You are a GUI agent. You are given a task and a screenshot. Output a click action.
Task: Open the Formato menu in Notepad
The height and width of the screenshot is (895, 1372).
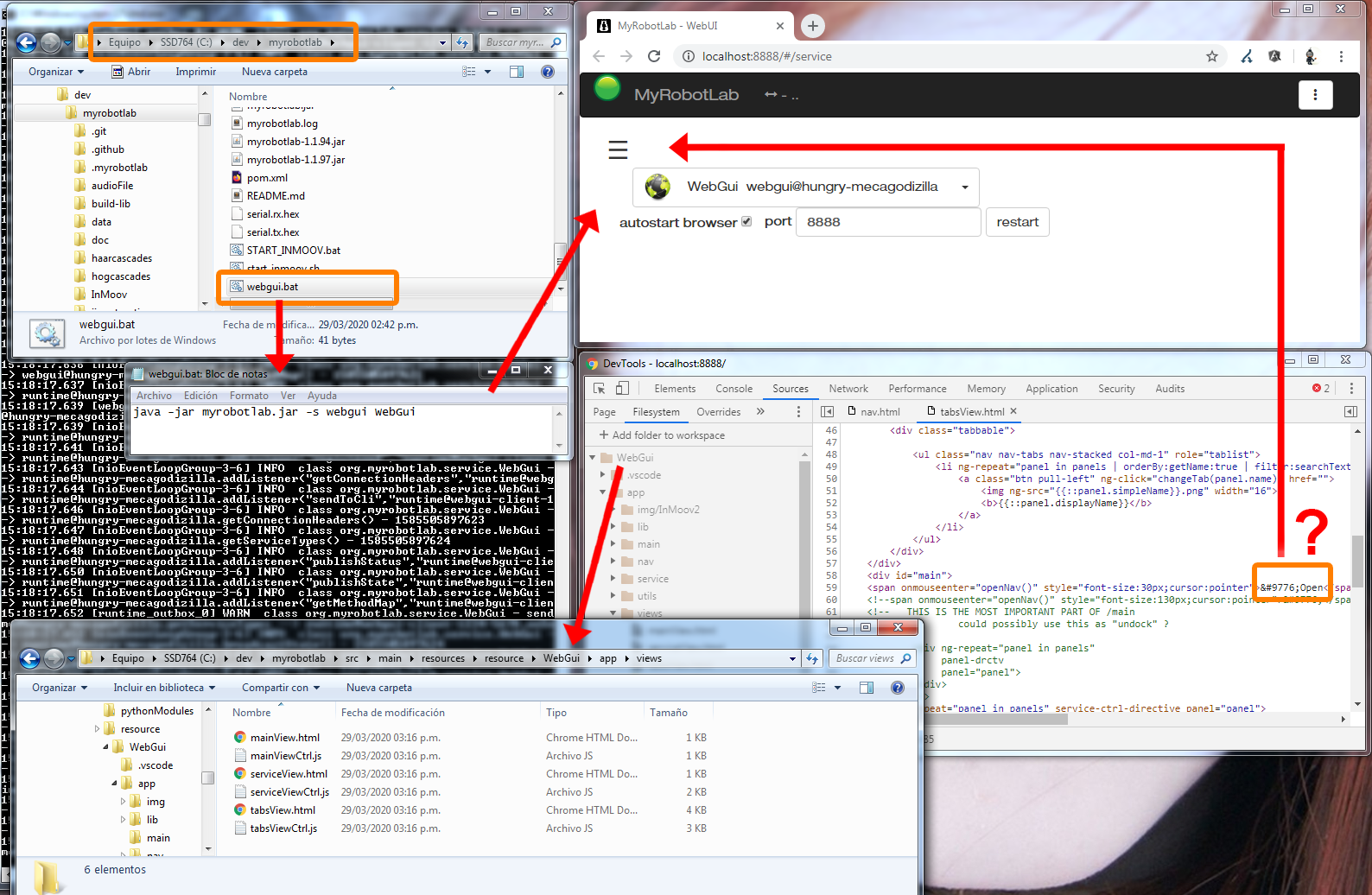tap(249, 396)
